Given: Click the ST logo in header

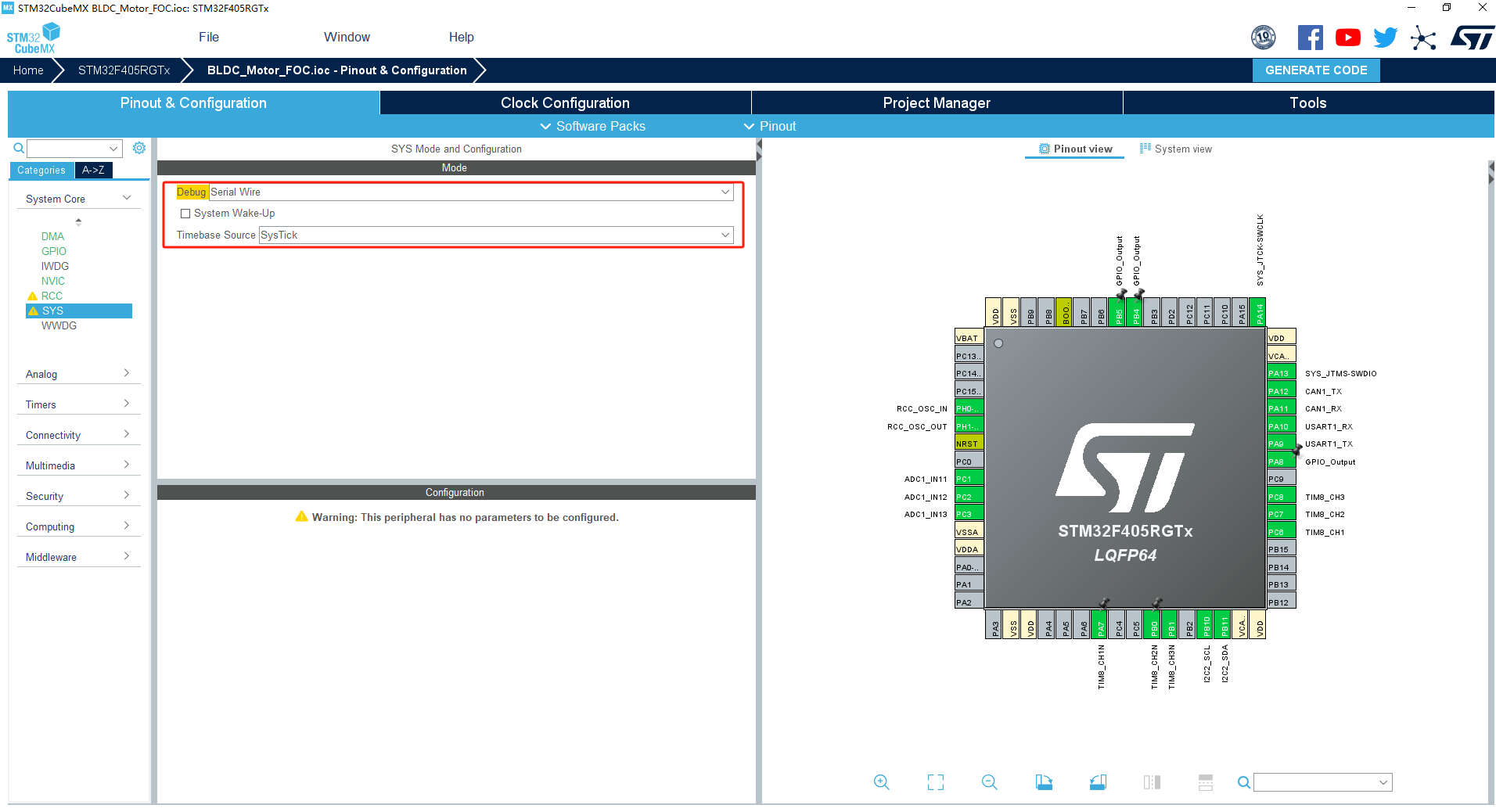Looking at the screenshot, I should 1472,38.
